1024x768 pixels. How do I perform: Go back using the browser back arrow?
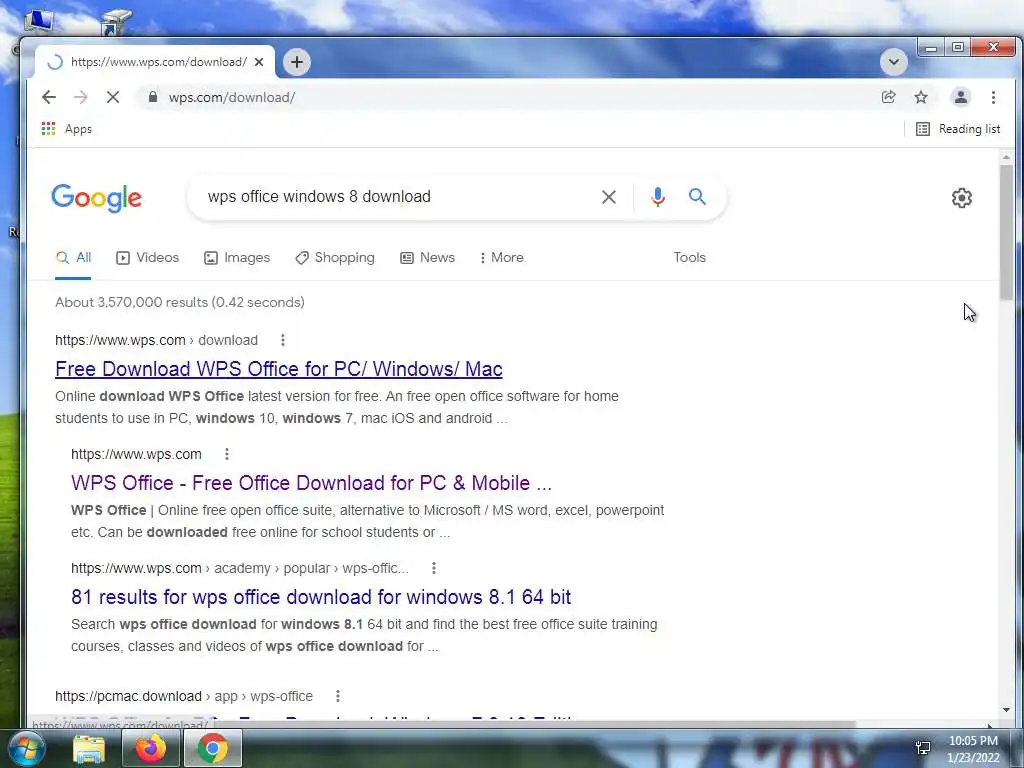(x=49, y=97)
